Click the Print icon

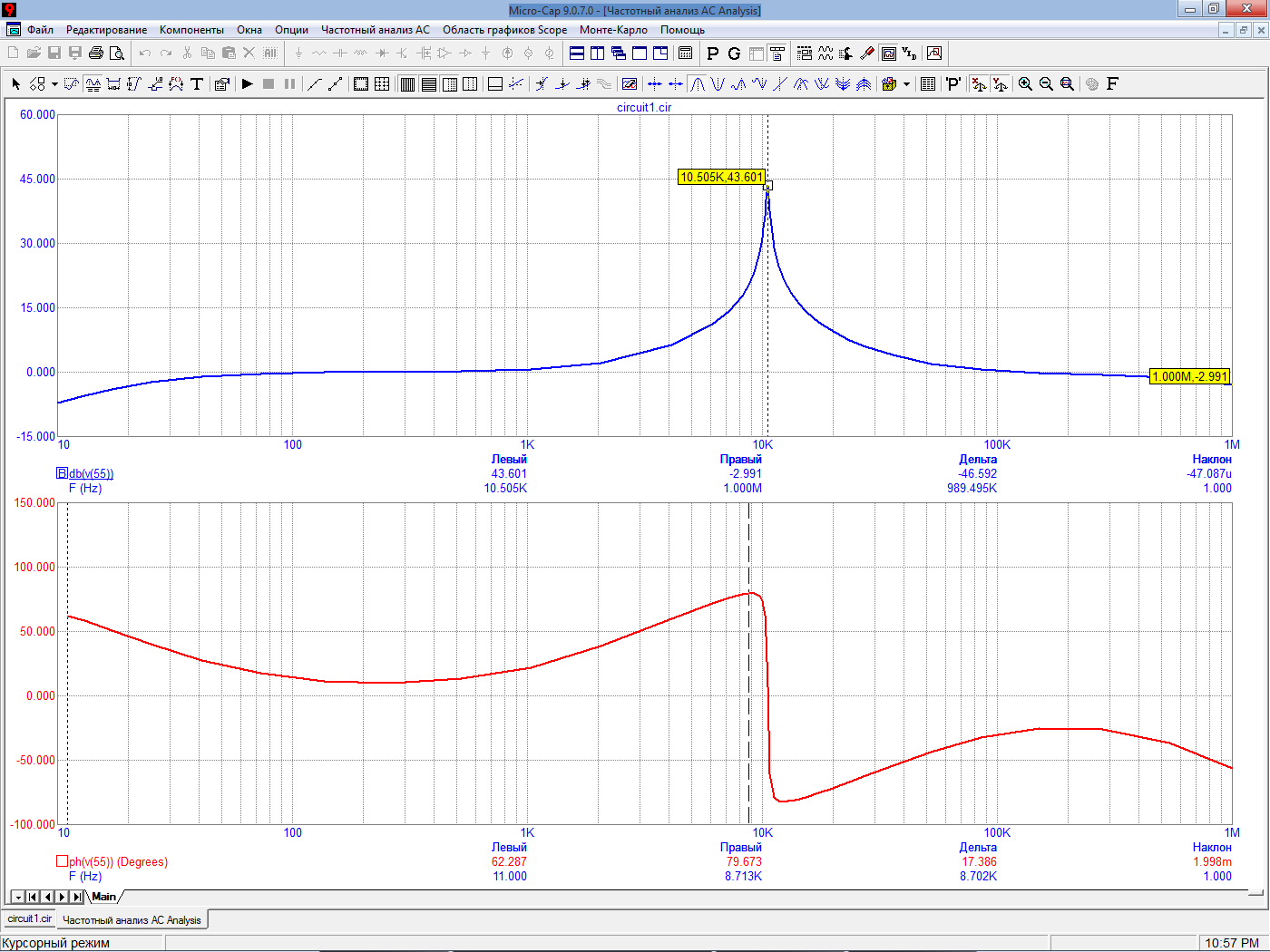coord(96,53)
